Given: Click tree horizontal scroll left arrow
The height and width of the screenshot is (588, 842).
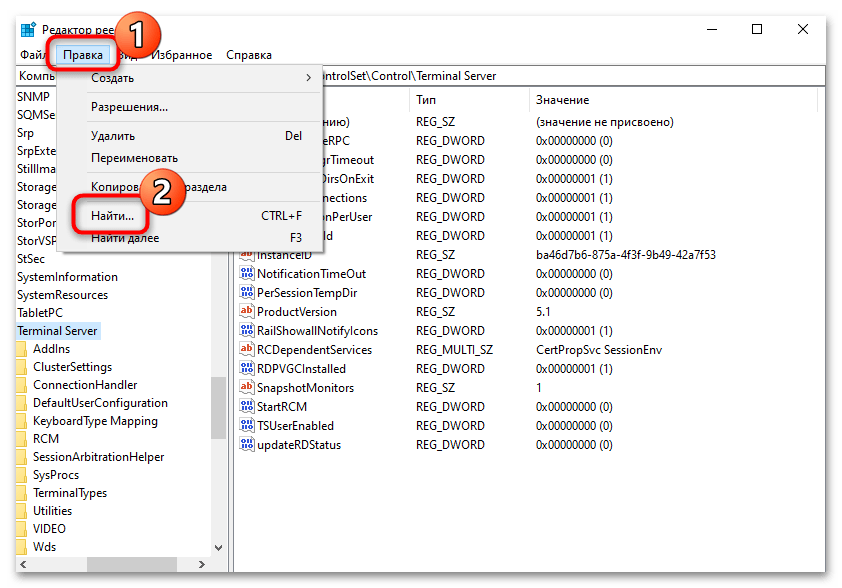Looking at the screenshot, I should click(23, 564).
